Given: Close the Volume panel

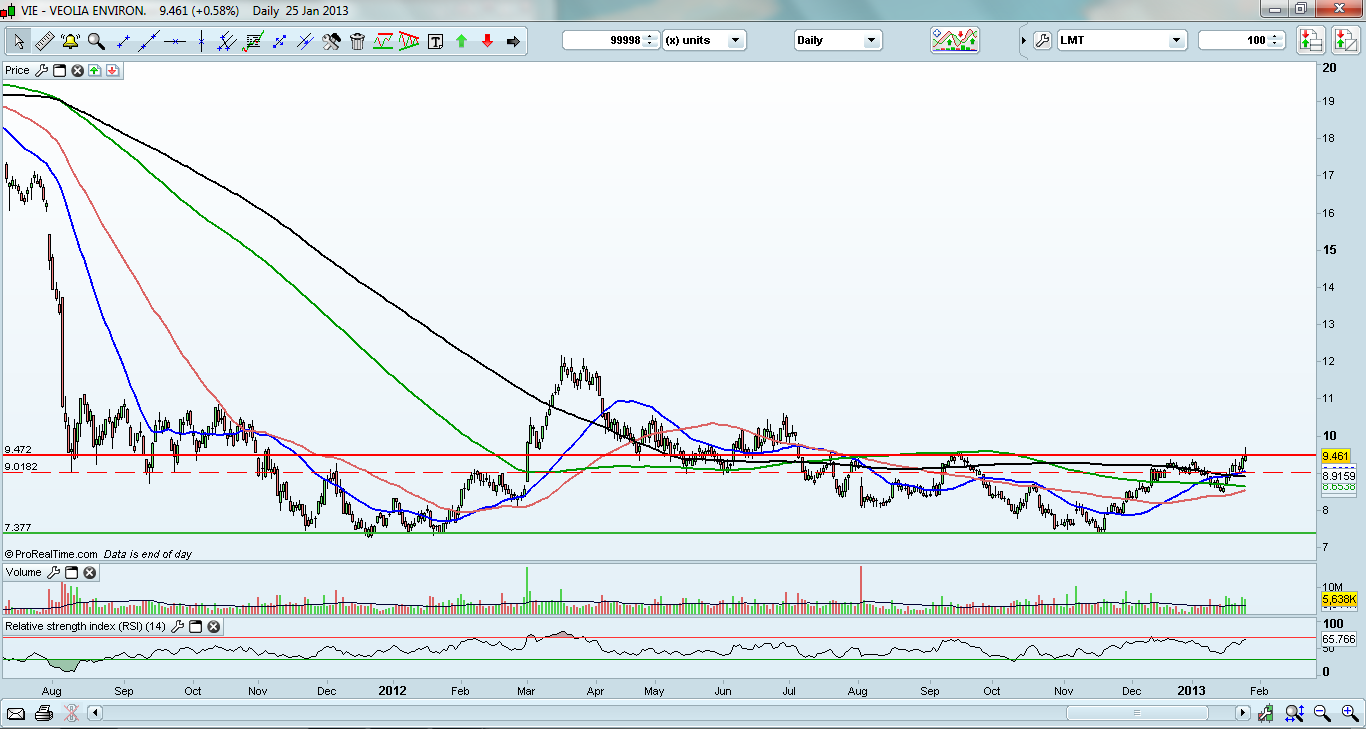Looking at the screenshot, I should (x=89, y=572).
